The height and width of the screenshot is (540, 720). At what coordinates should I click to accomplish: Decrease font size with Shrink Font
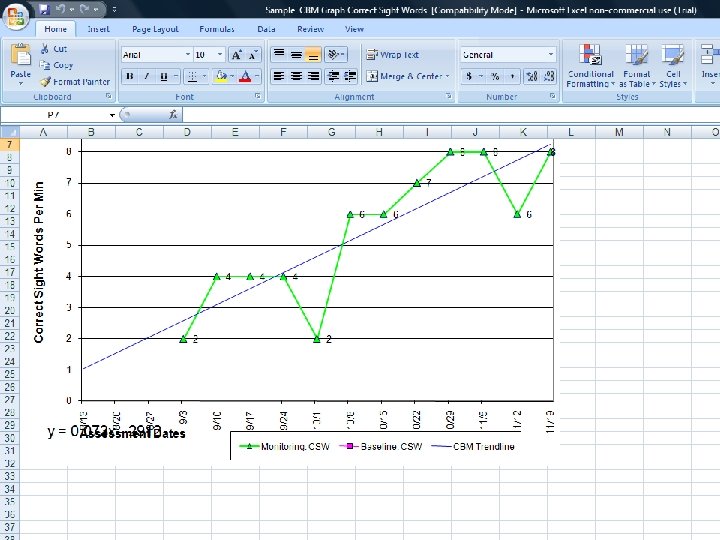(x=253, y=55)
